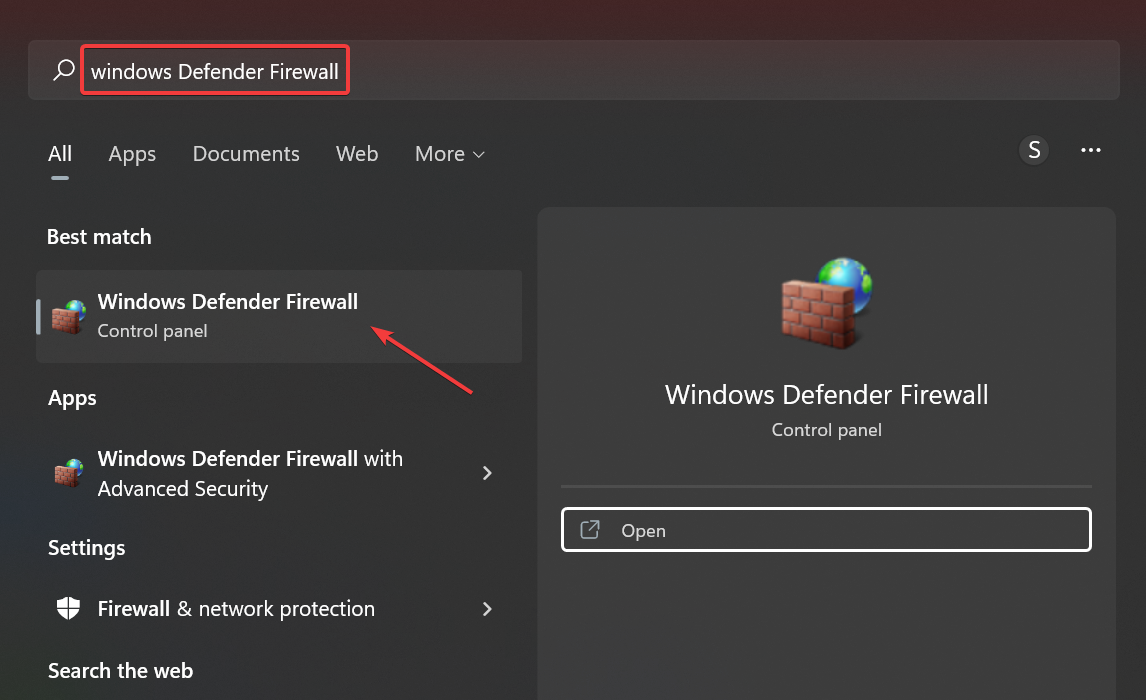Expand Firewall & network protection chevron
The width and height of the screenshot is (1146, 700).
click(487, 609)
